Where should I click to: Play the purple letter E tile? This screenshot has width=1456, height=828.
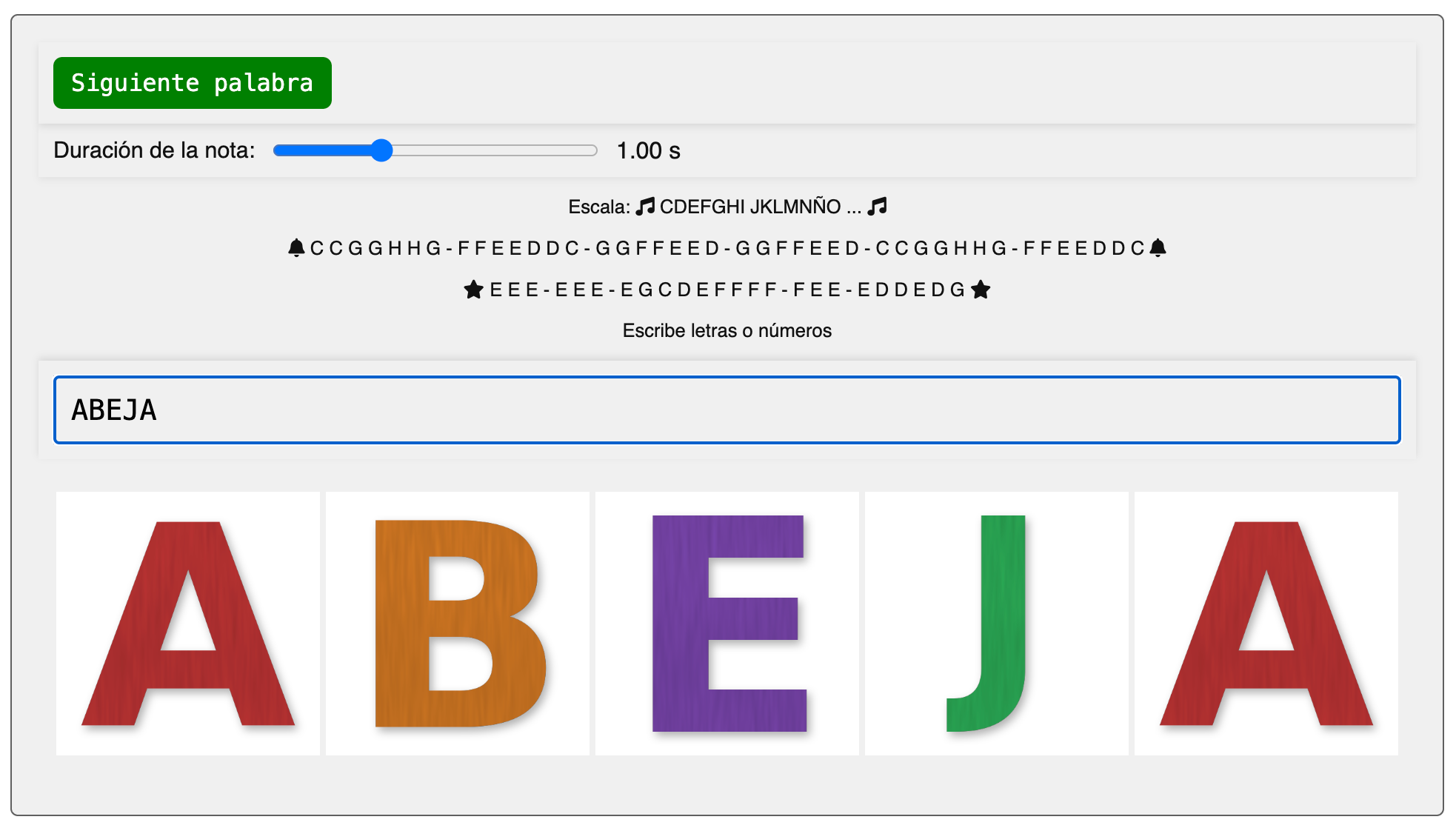(727, 624)
